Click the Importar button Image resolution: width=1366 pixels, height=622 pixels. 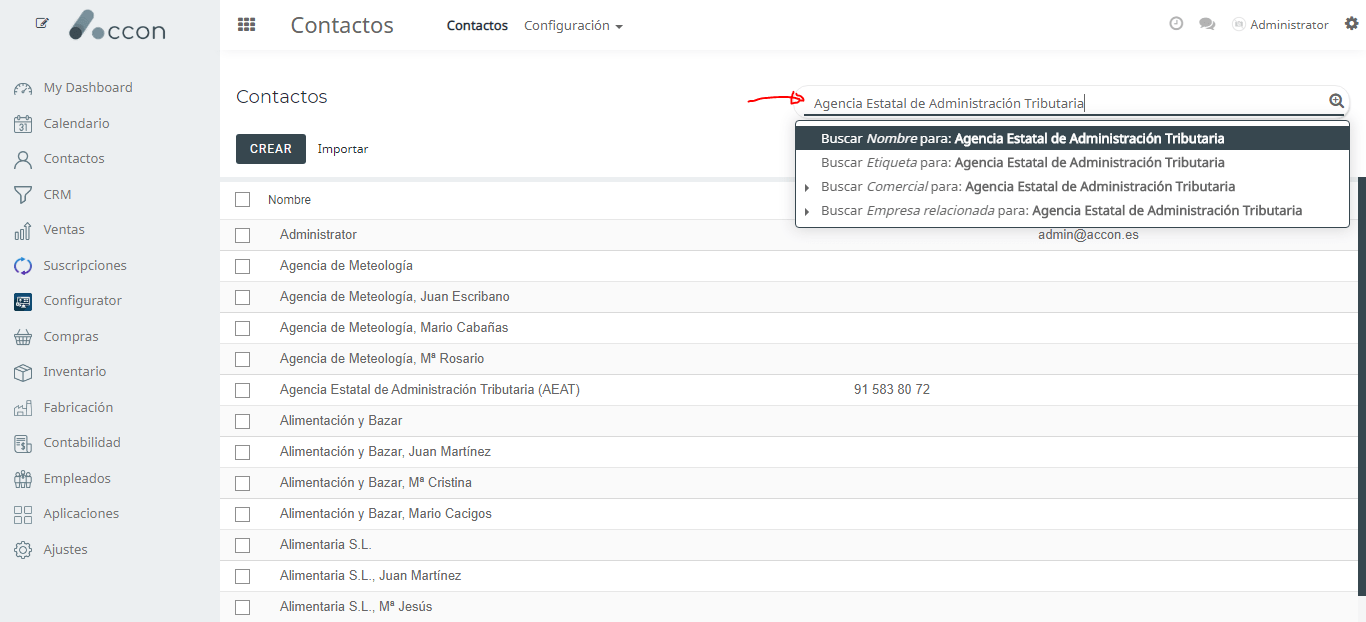coord(343,149)
